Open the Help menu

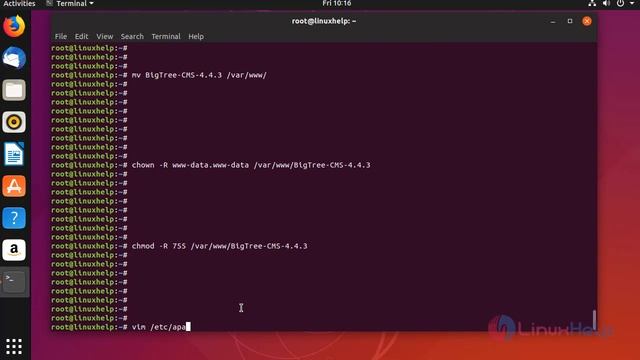click(x=196, y=36)
